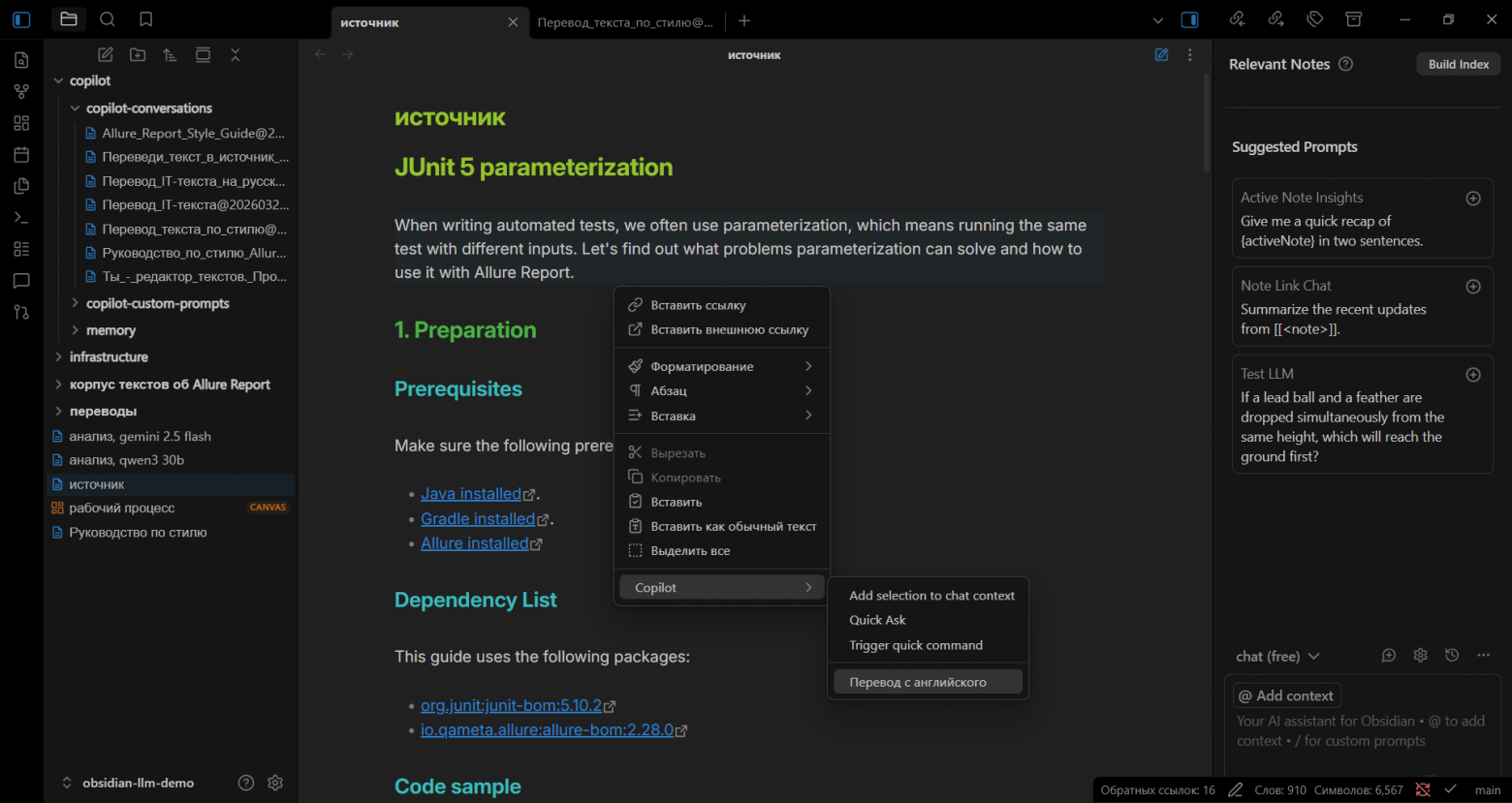The image size is (1512, 803).
Task: Collapse all folders in file explorer
Action: 235,55
